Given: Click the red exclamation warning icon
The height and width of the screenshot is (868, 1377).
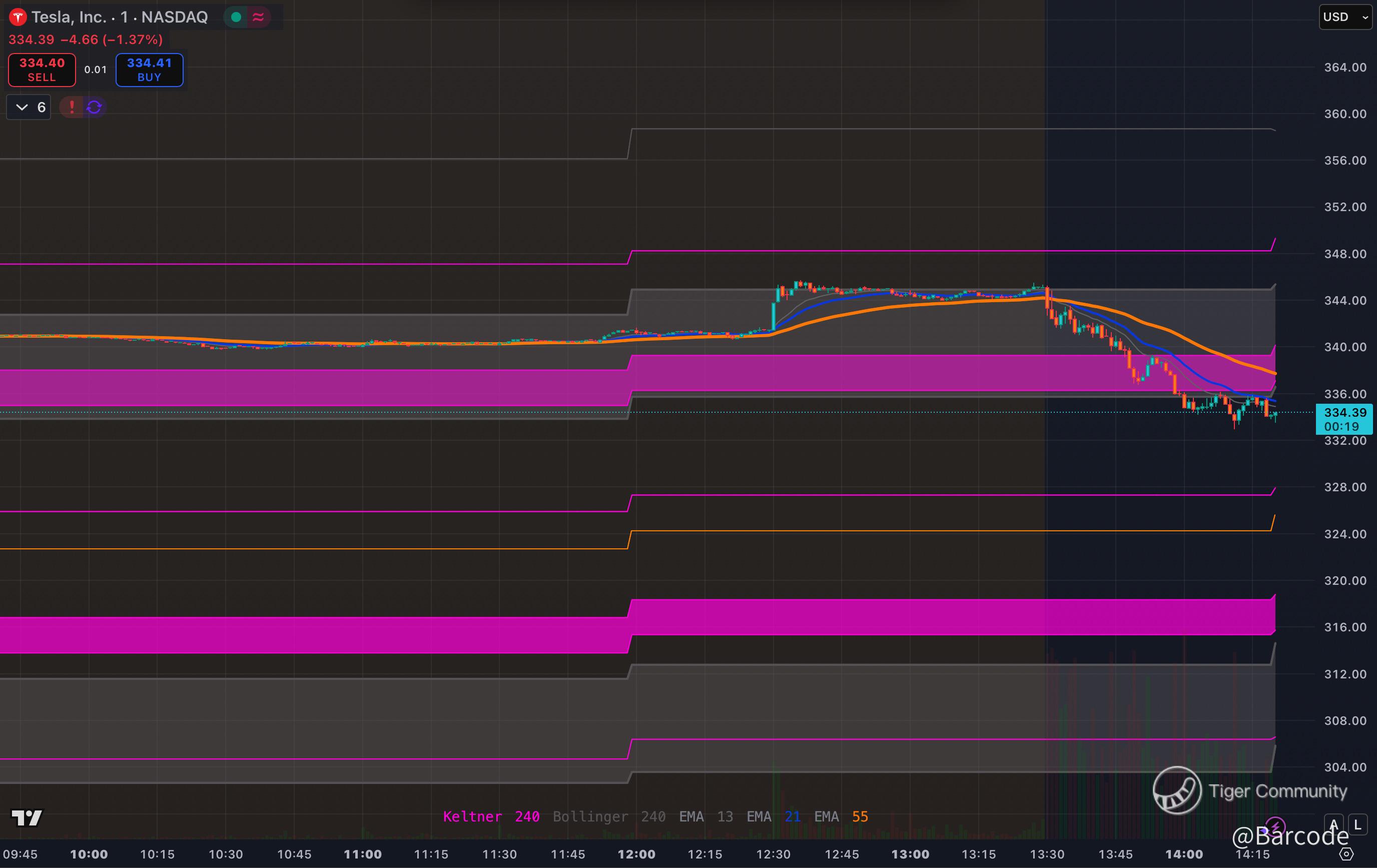Looking at the screenshot, I should (x=72, y=107).
